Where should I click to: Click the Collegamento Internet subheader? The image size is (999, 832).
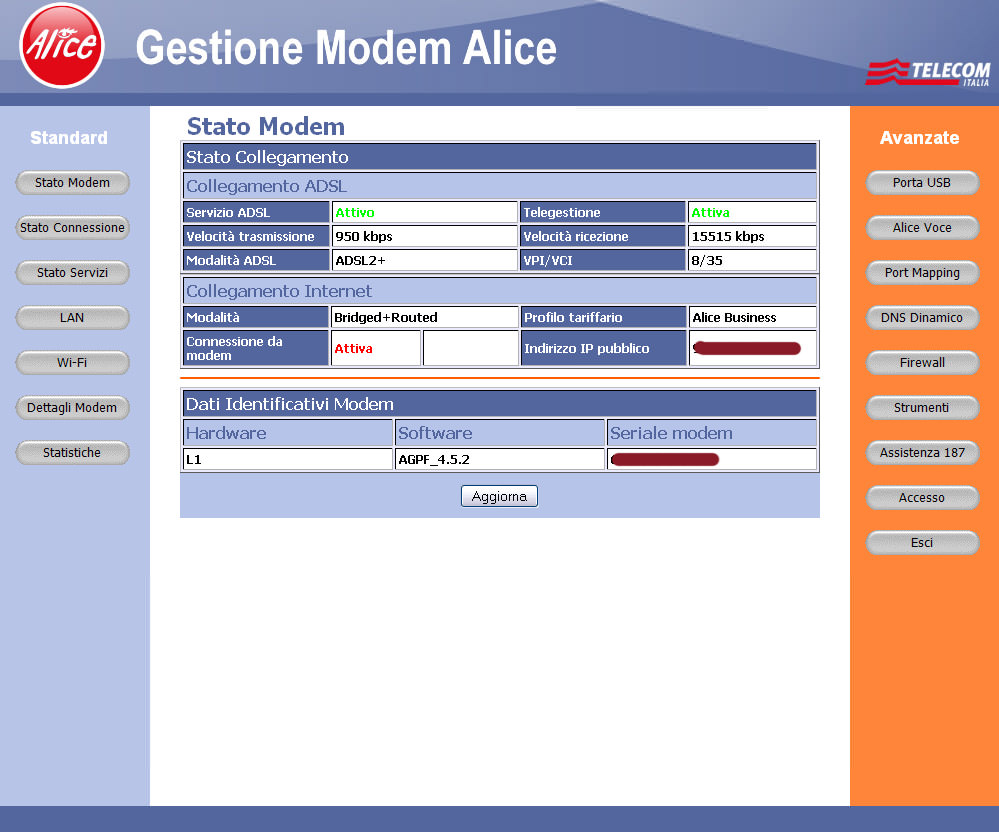[500, 291]
